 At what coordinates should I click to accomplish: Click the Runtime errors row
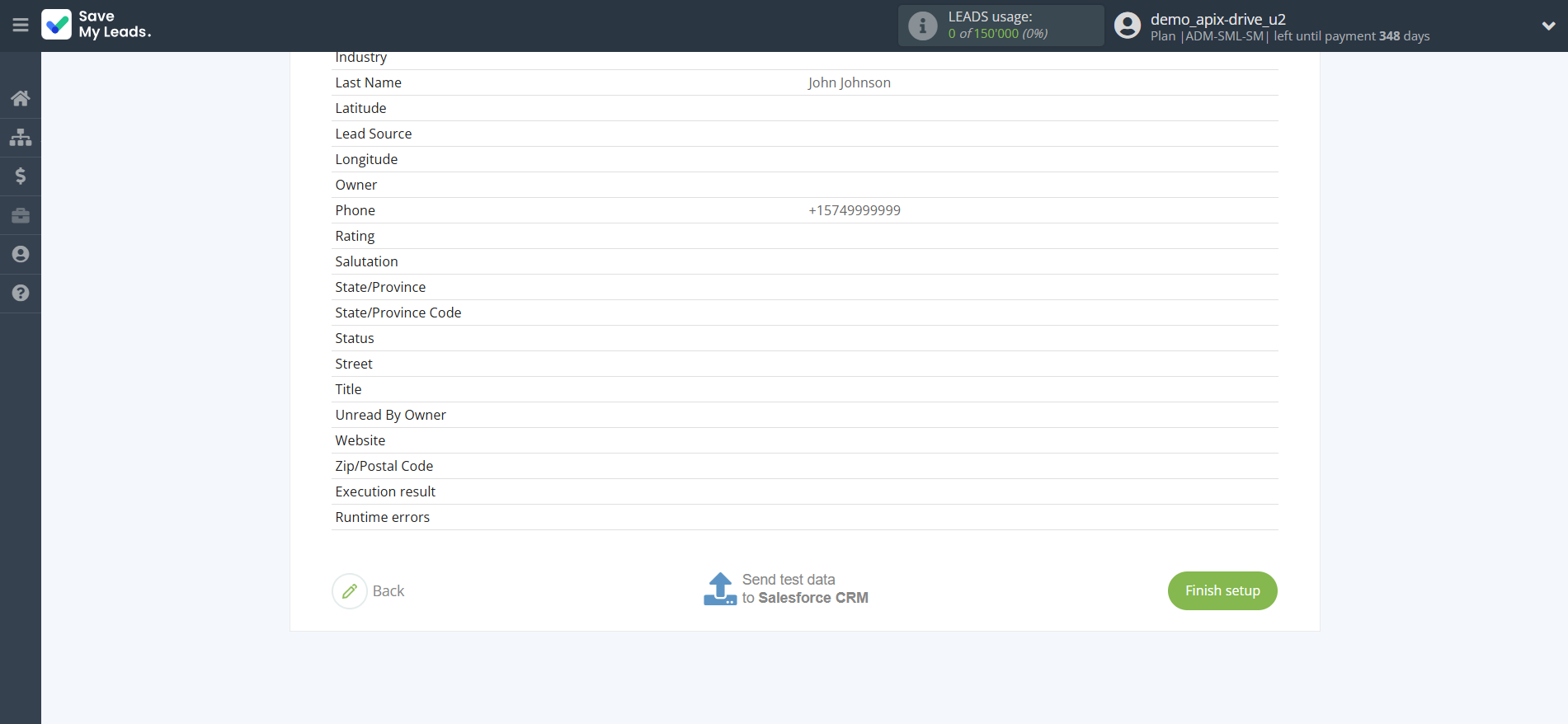[x=382, y=517]
